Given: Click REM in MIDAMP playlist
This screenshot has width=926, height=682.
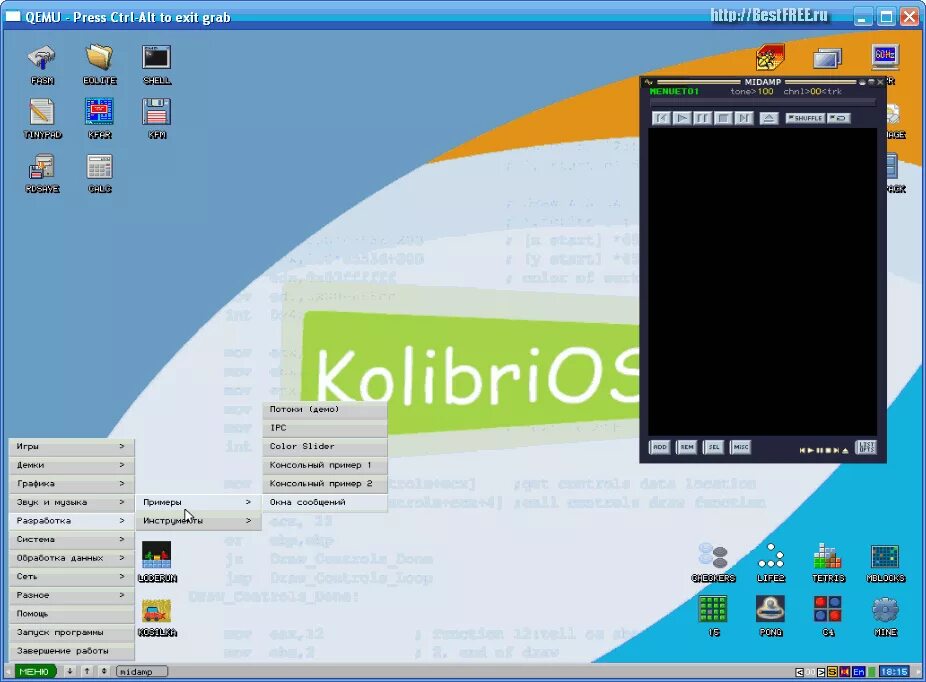Looking at the screenshot, I should [687, 447].
